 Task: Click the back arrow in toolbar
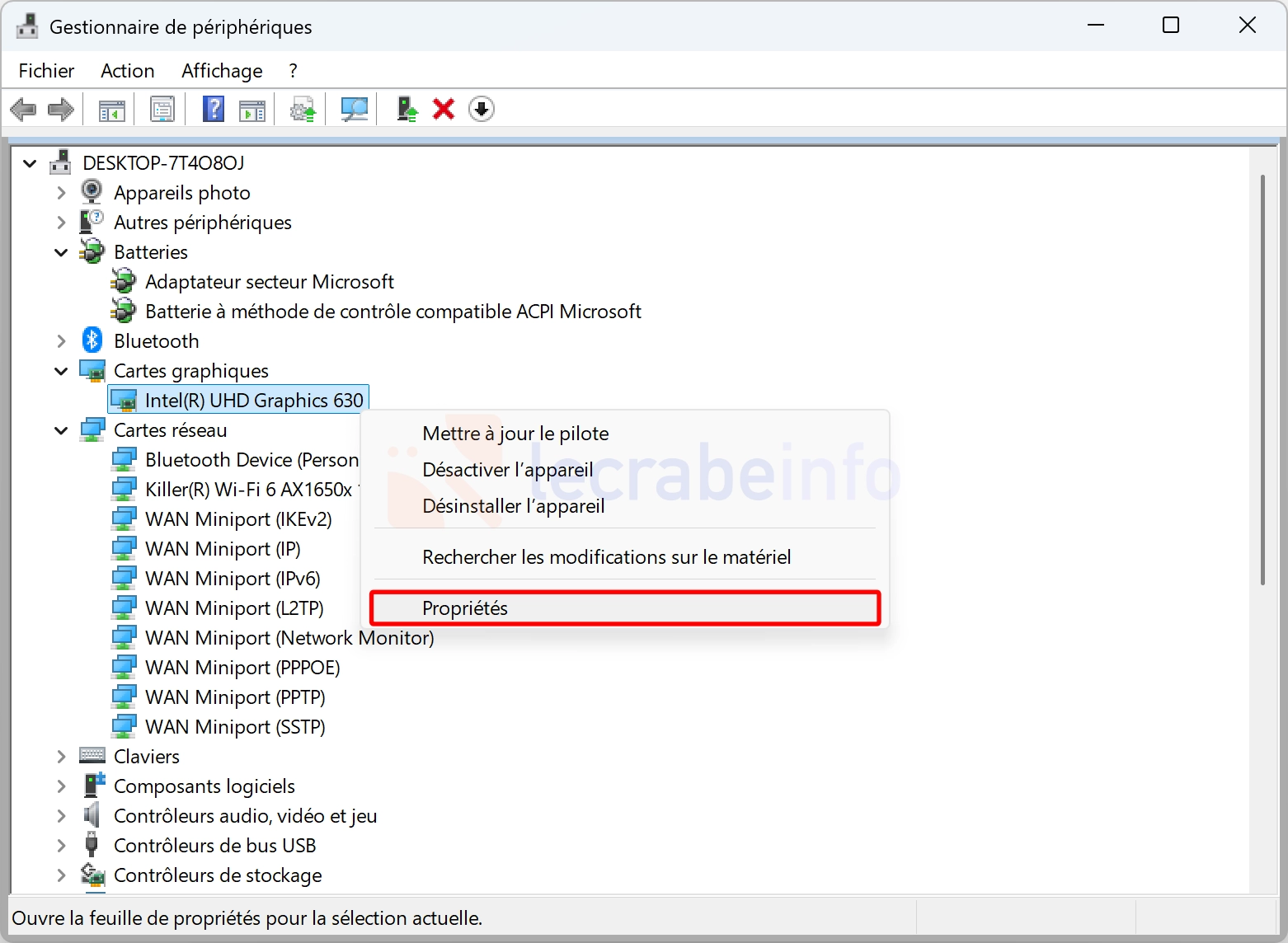23,109
